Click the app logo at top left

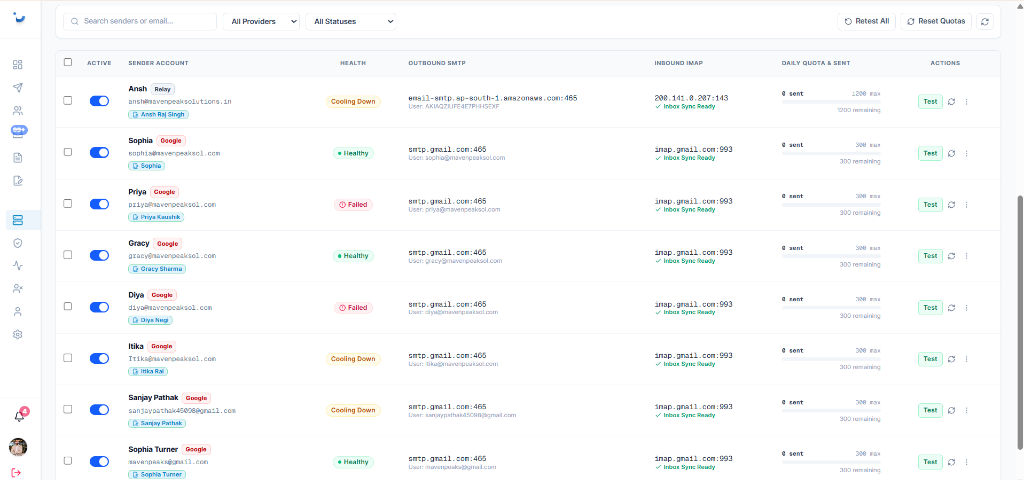[19, 18]
